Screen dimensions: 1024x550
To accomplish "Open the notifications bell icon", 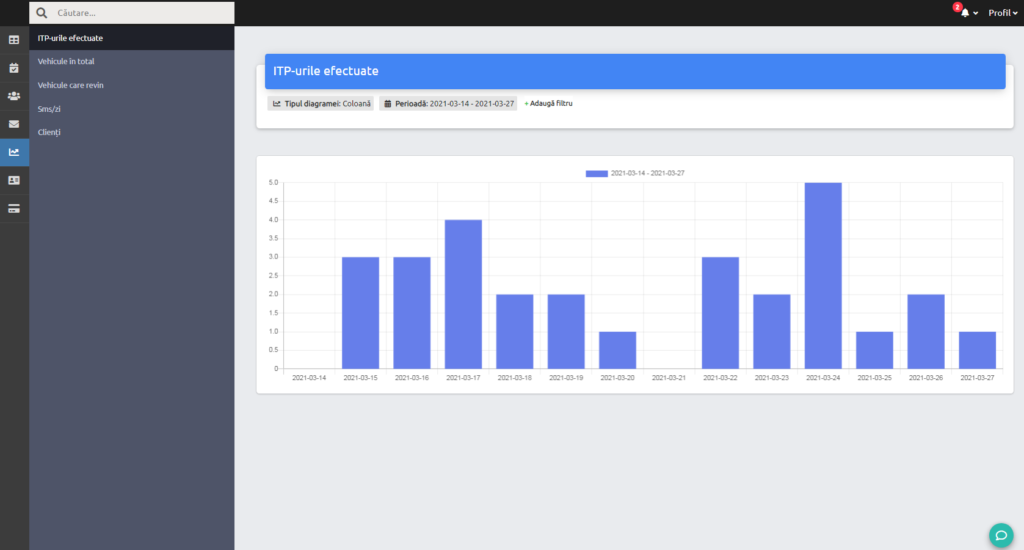I will [965, 13].
